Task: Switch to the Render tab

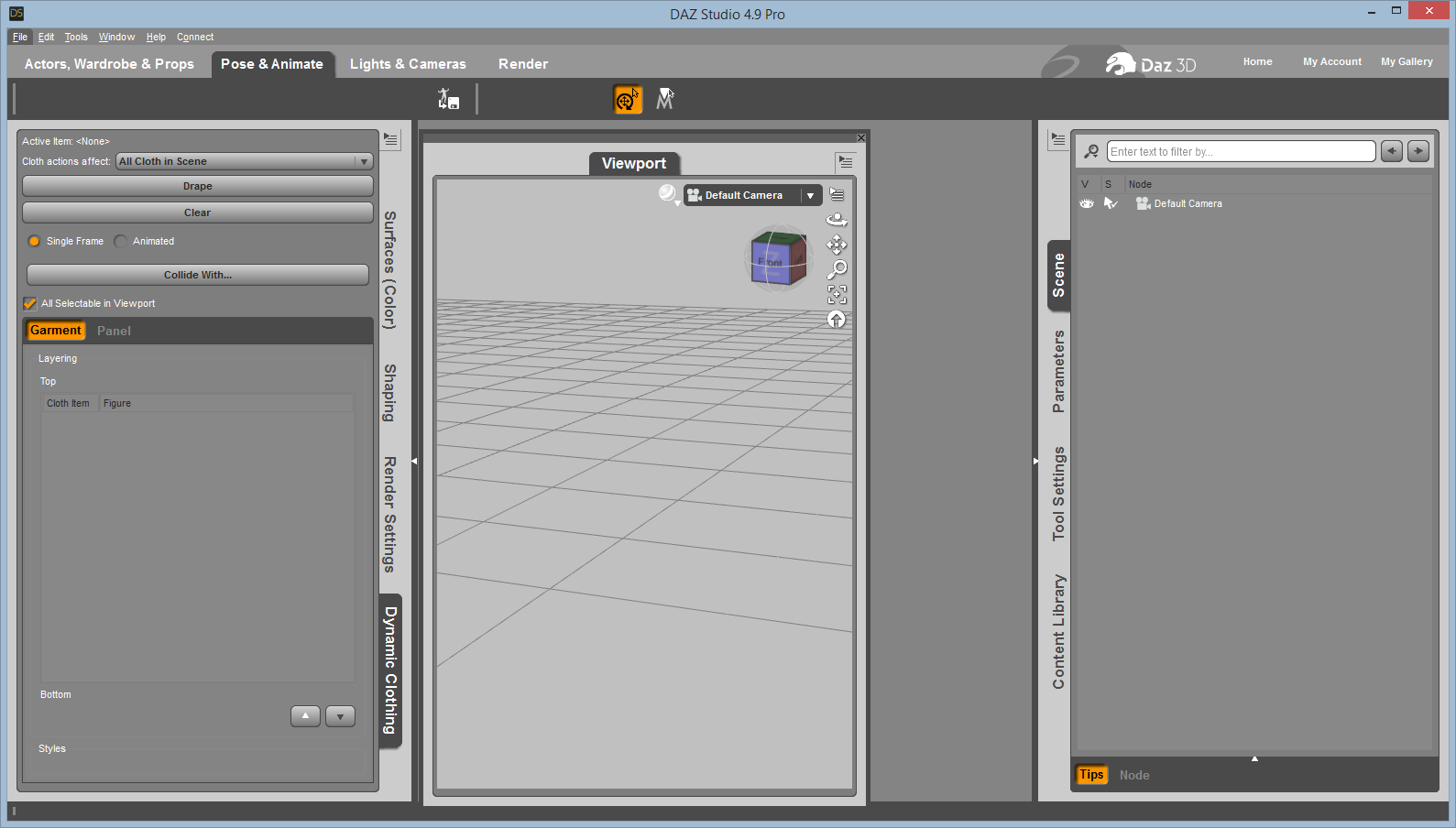Action: (523, 64)
